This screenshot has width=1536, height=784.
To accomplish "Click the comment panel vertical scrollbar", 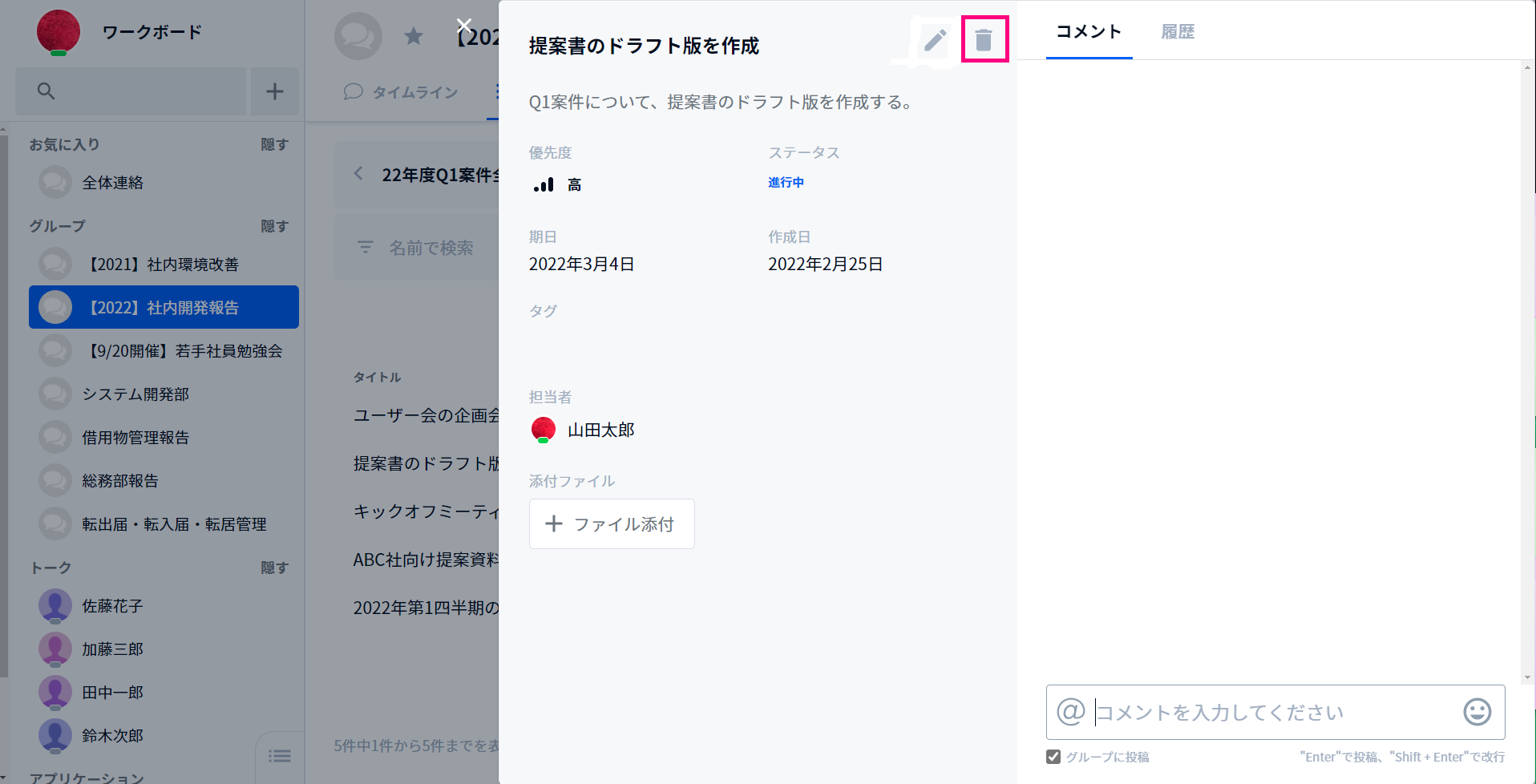I will click(1527, 372).
